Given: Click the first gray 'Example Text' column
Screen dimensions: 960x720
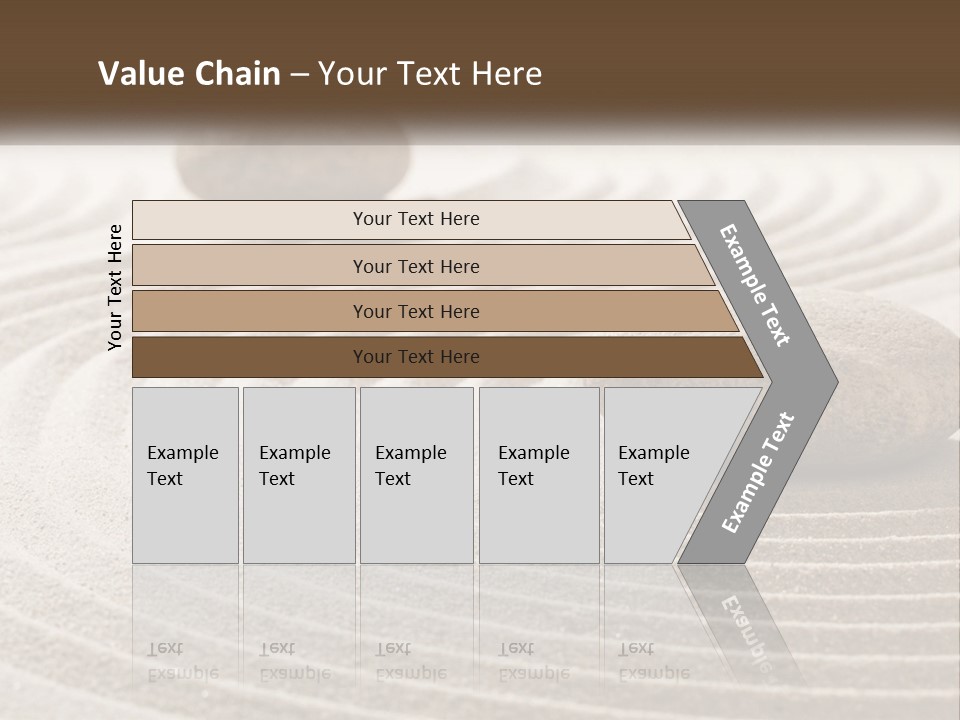Looking at the screenshot, I should [x=186, y=474].
